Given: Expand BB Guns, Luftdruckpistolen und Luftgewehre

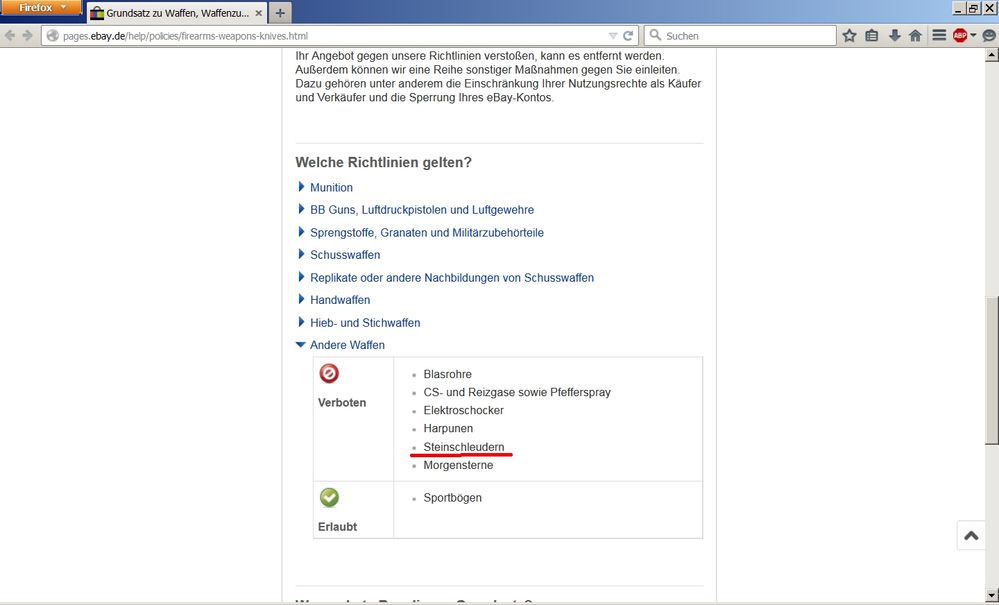Looking at the screenshot, I should click(x=421, y=210).
